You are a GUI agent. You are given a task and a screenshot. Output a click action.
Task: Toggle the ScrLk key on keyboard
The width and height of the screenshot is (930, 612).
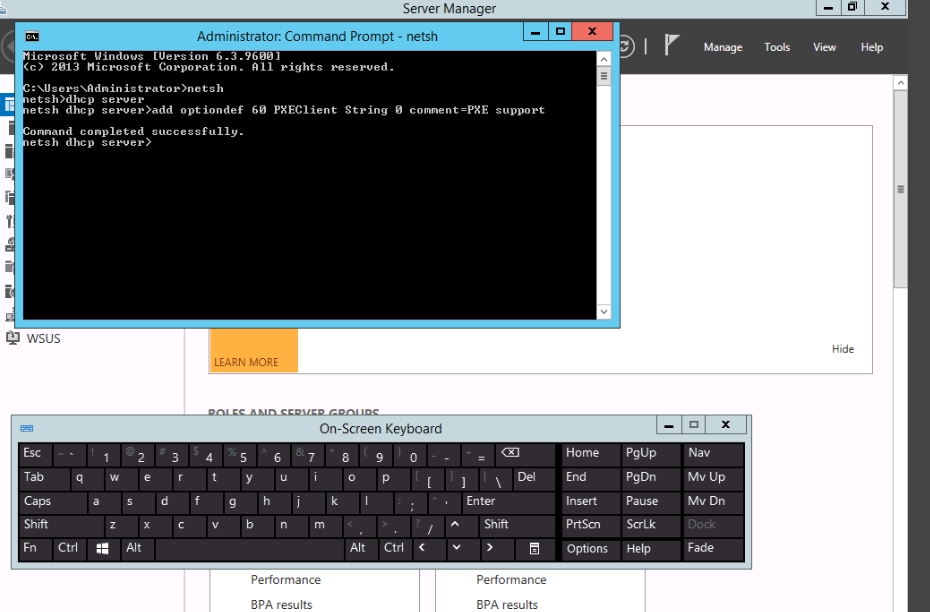pyautogui.click(x=651, y=525)
